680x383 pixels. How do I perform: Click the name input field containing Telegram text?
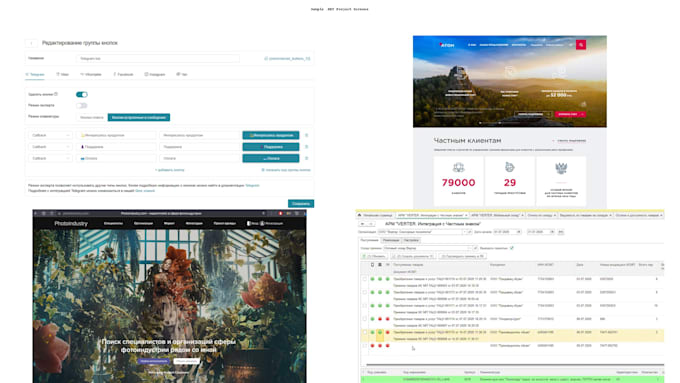coord(158,58)
